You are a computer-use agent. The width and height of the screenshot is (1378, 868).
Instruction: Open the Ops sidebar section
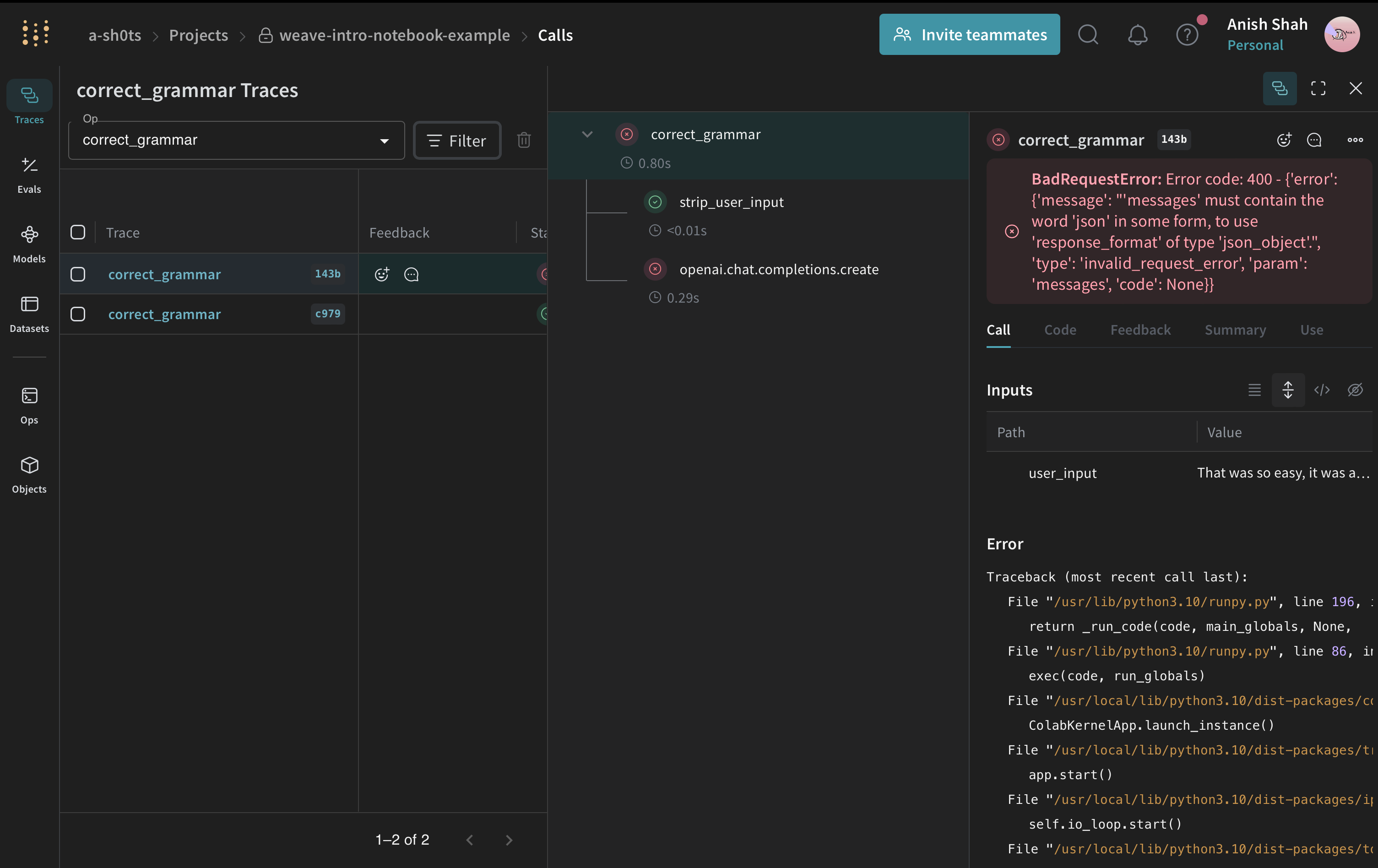(x=29, y=405)
